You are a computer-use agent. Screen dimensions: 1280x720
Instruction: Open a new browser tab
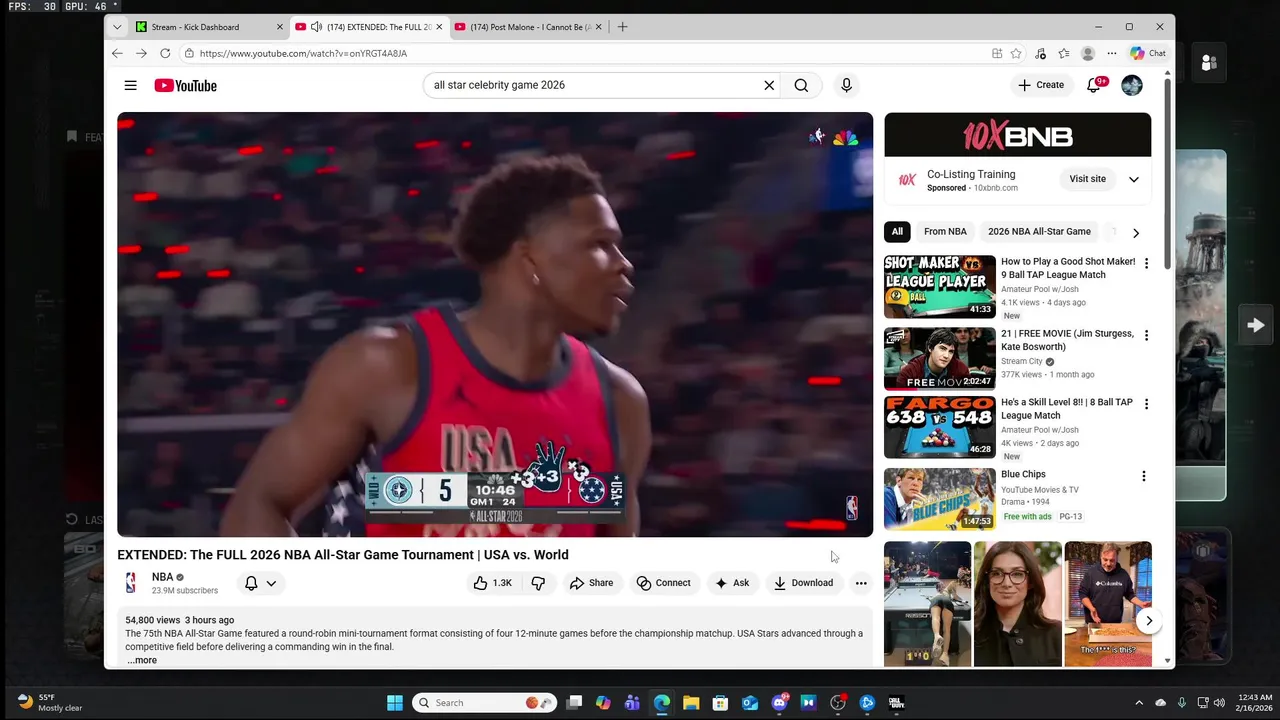622,27
